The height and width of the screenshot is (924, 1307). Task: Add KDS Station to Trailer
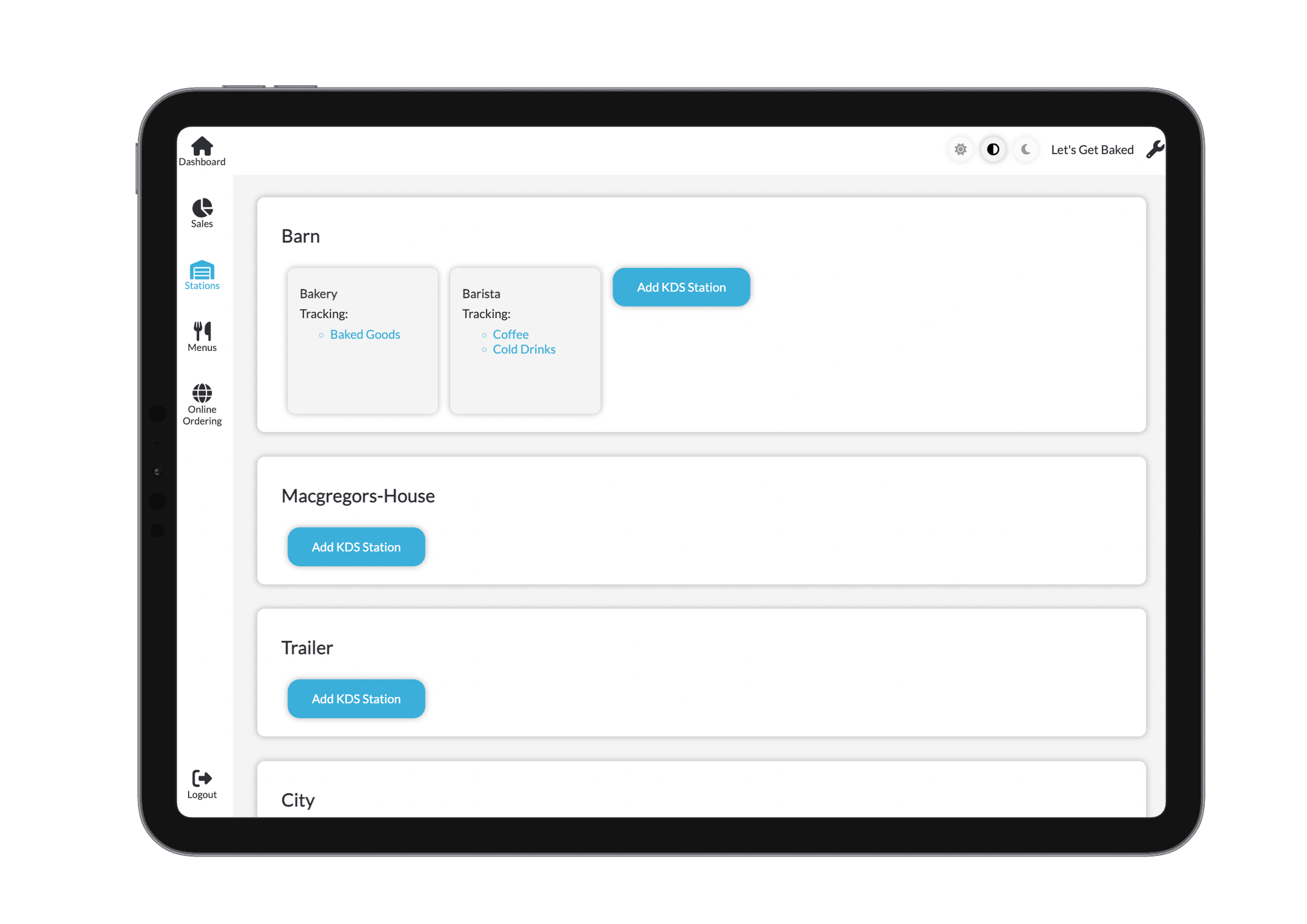pyautogui.click(x=356, y=699)
